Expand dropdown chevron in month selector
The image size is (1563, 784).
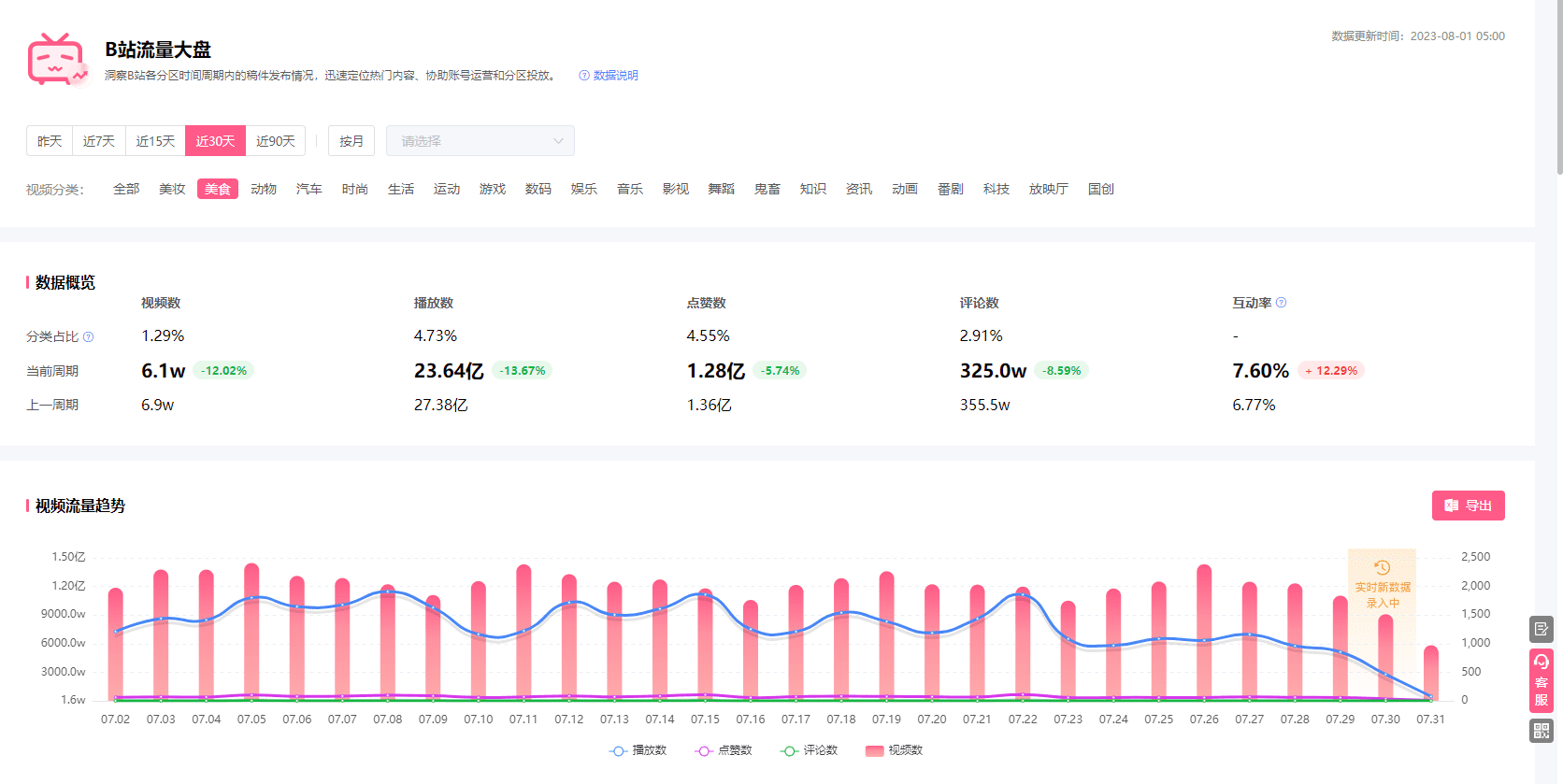click(558, 141)
